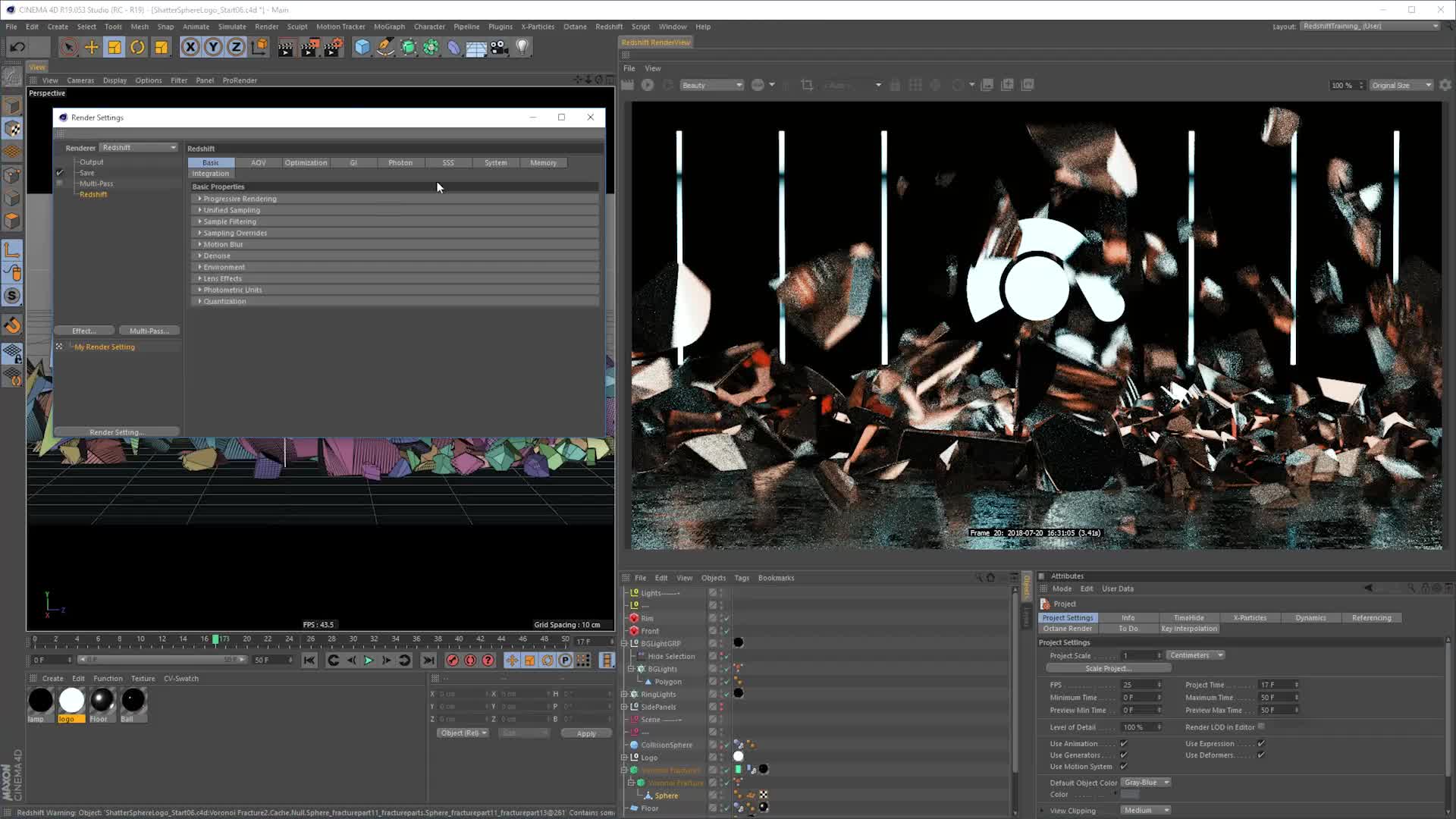Click the Play button in the timeline
Viewport: 1456px width, 819px height.
pos(369,660)
